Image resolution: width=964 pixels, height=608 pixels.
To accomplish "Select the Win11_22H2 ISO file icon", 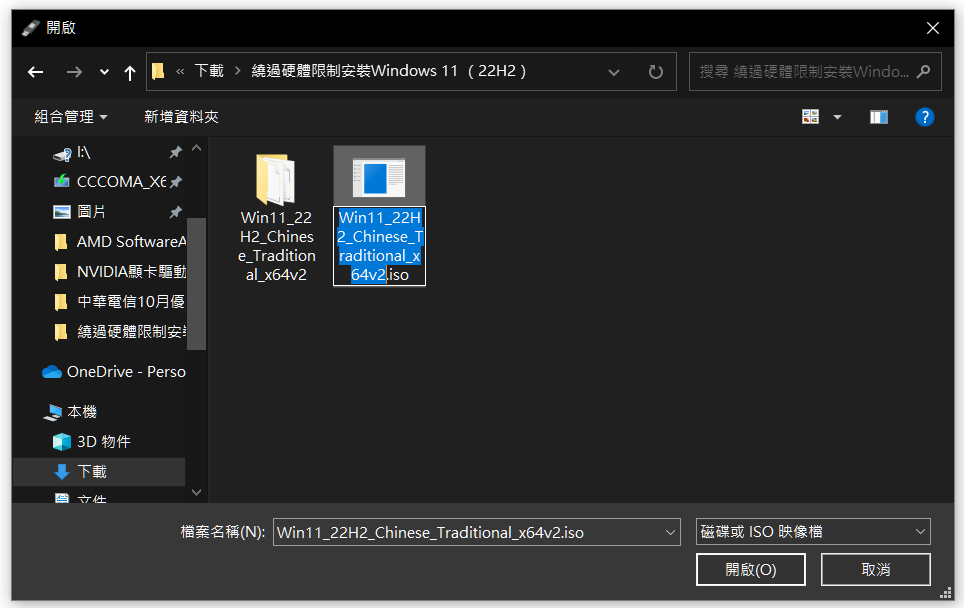I will (x=379, y=178).
